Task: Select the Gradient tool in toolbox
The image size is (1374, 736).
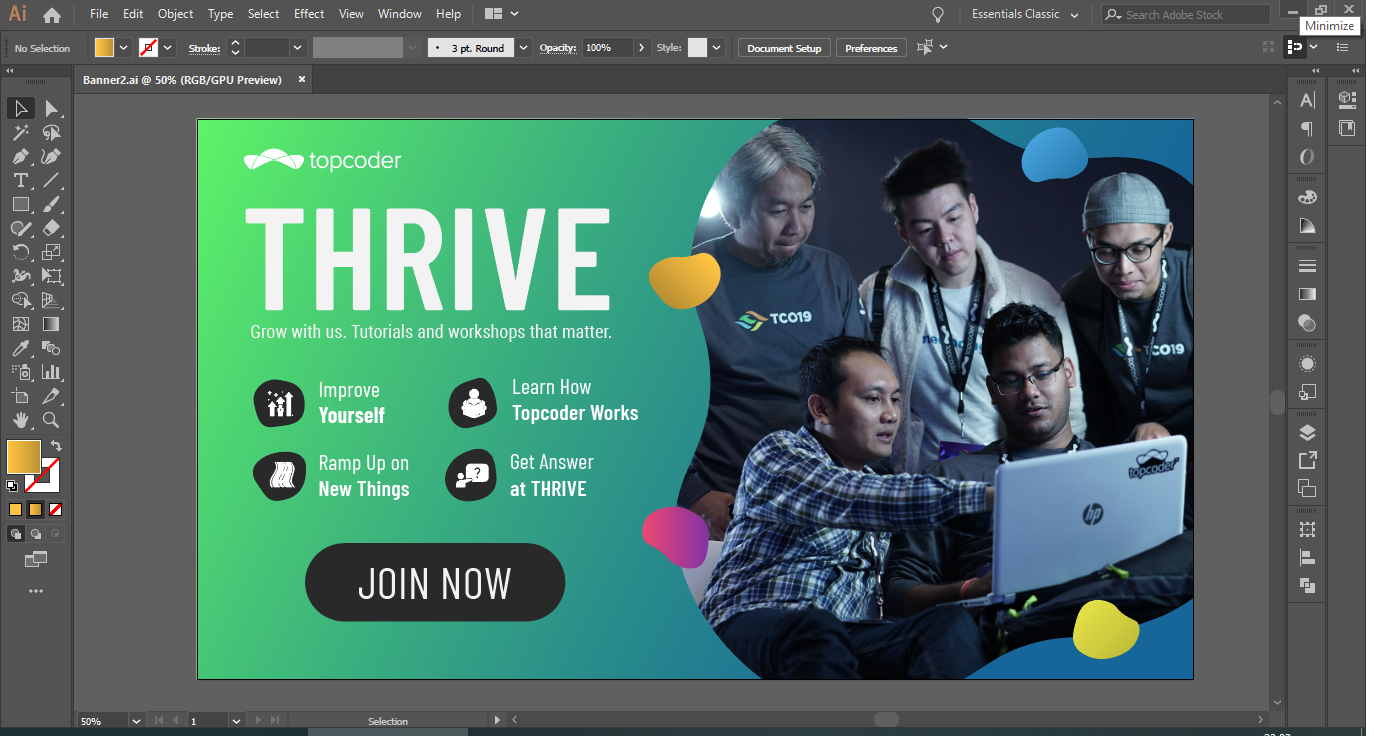Action: click(51, 324)
